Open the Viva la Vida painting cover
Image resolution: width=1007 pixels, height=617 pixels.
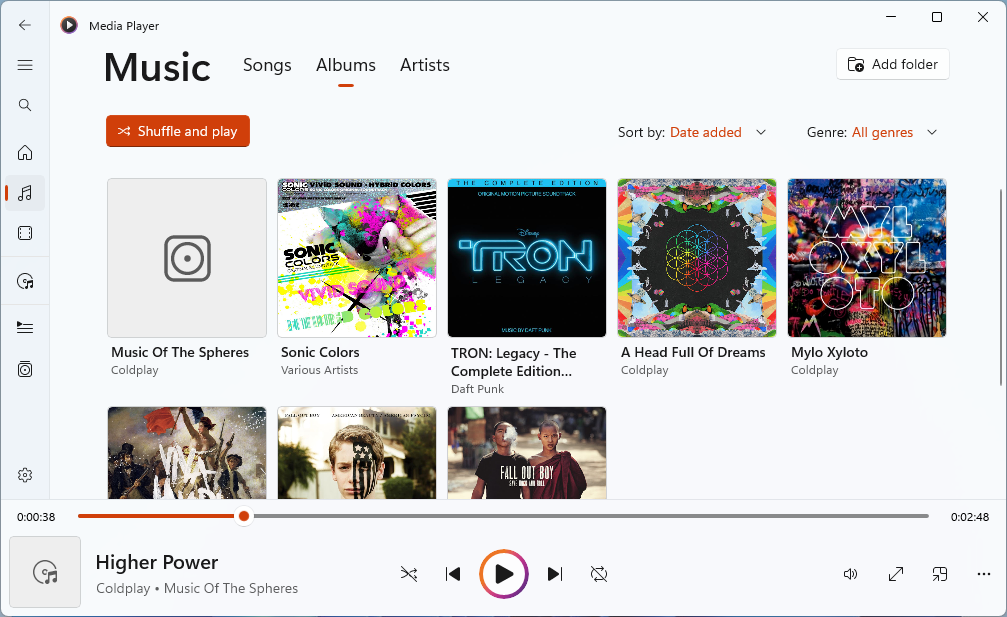187,453
